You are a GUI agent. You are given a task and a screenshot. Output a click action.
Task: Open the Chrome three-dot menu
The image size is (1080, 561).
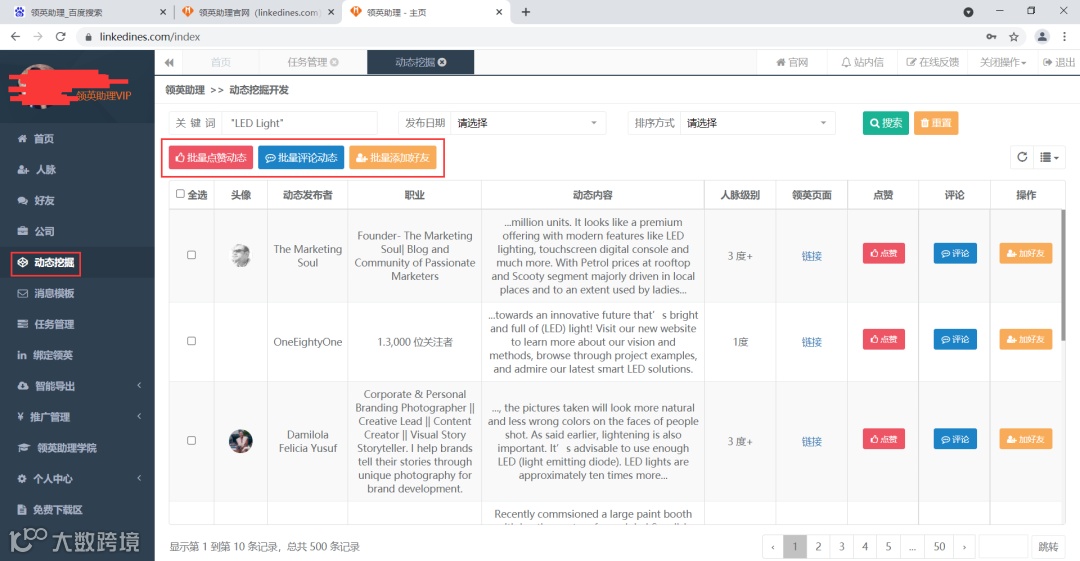click(1065, 37)
